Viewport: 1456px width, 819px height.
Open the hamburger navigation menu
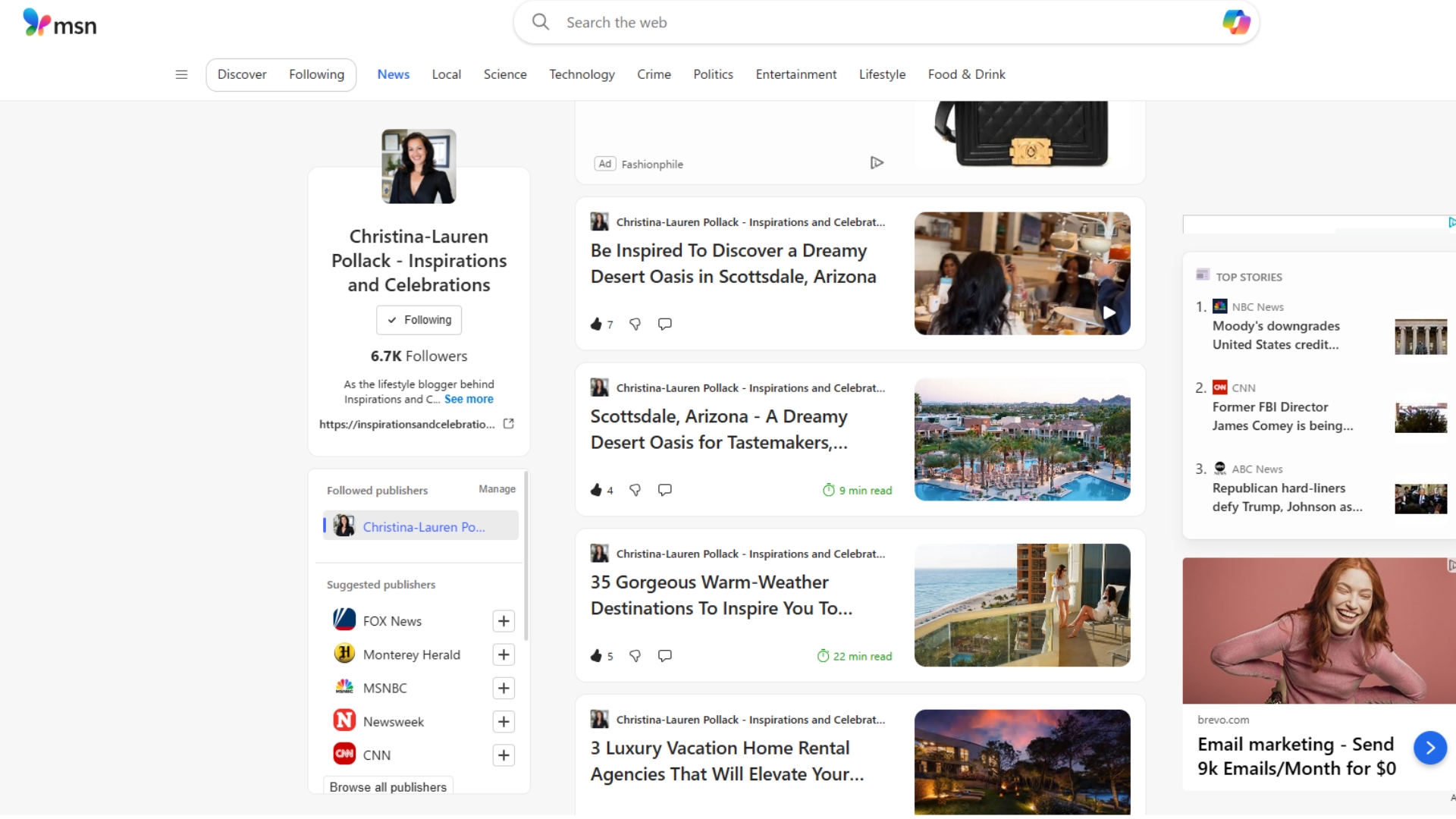coord(181,74)
